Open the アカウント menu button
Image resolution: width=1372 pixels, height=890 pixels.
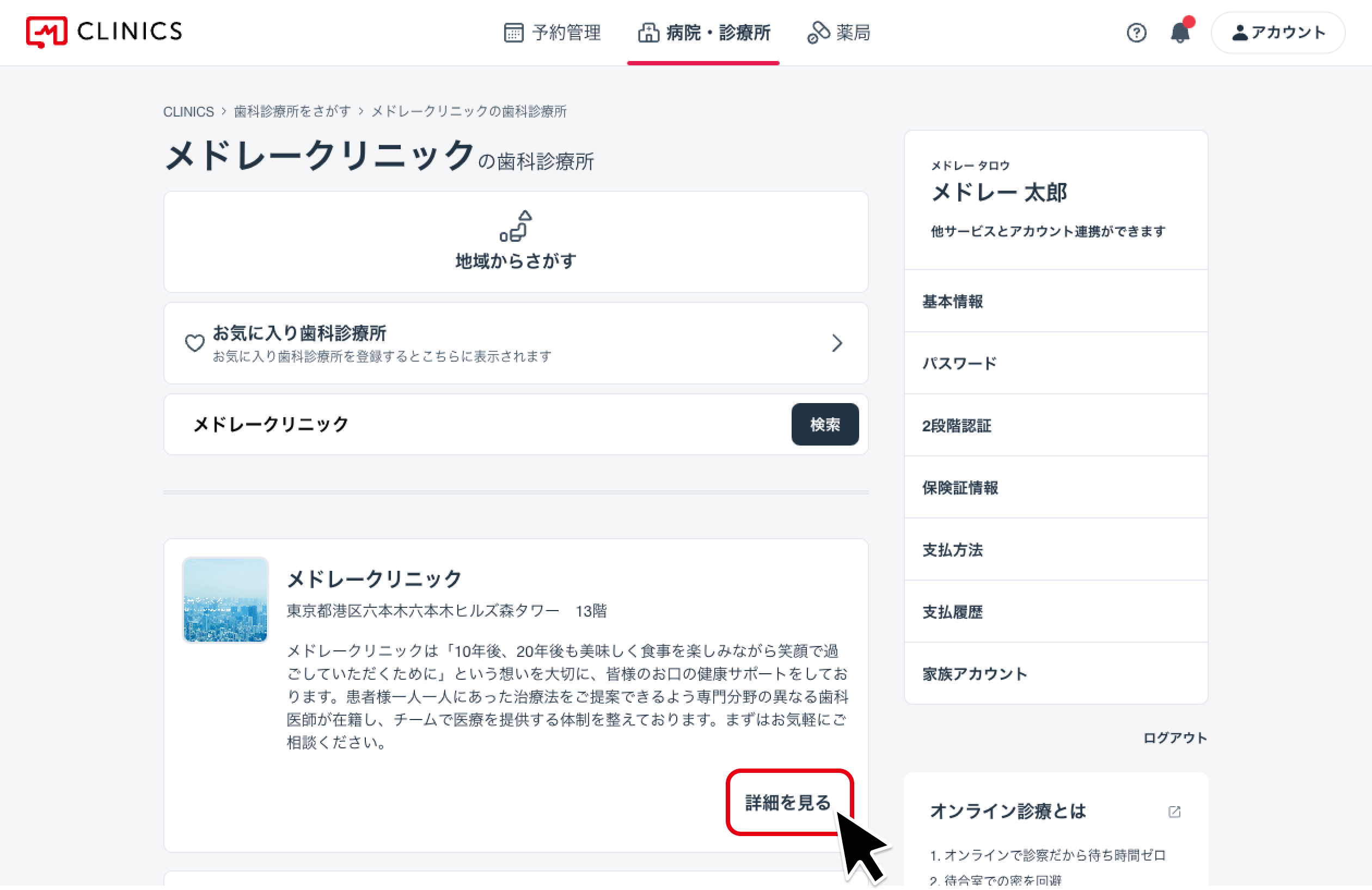click(1278, 32)
